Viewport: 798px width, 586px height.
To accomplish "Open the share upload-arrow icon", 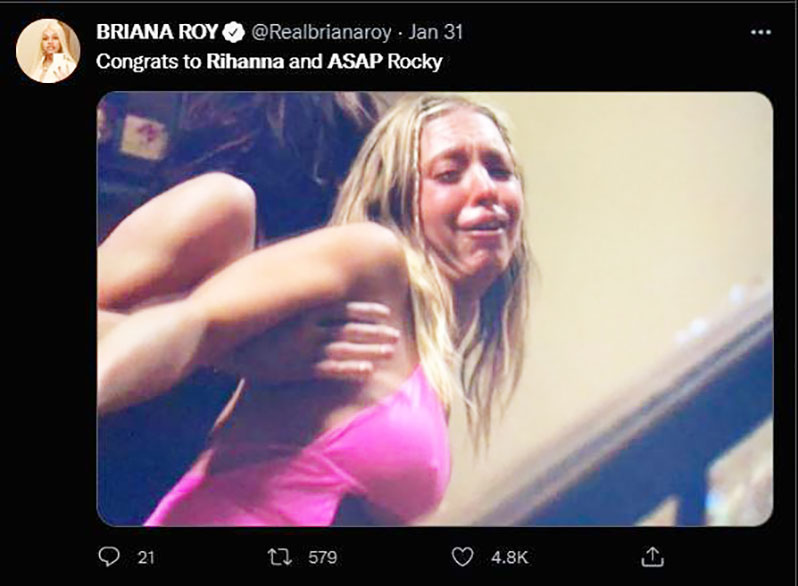I will [x=652, y=556].
